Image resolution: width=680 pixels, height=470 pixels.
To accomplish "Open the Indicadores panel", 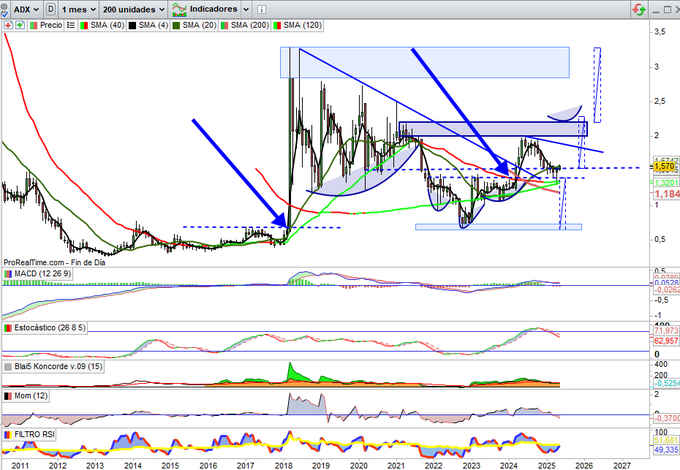I will coord(204,9).
